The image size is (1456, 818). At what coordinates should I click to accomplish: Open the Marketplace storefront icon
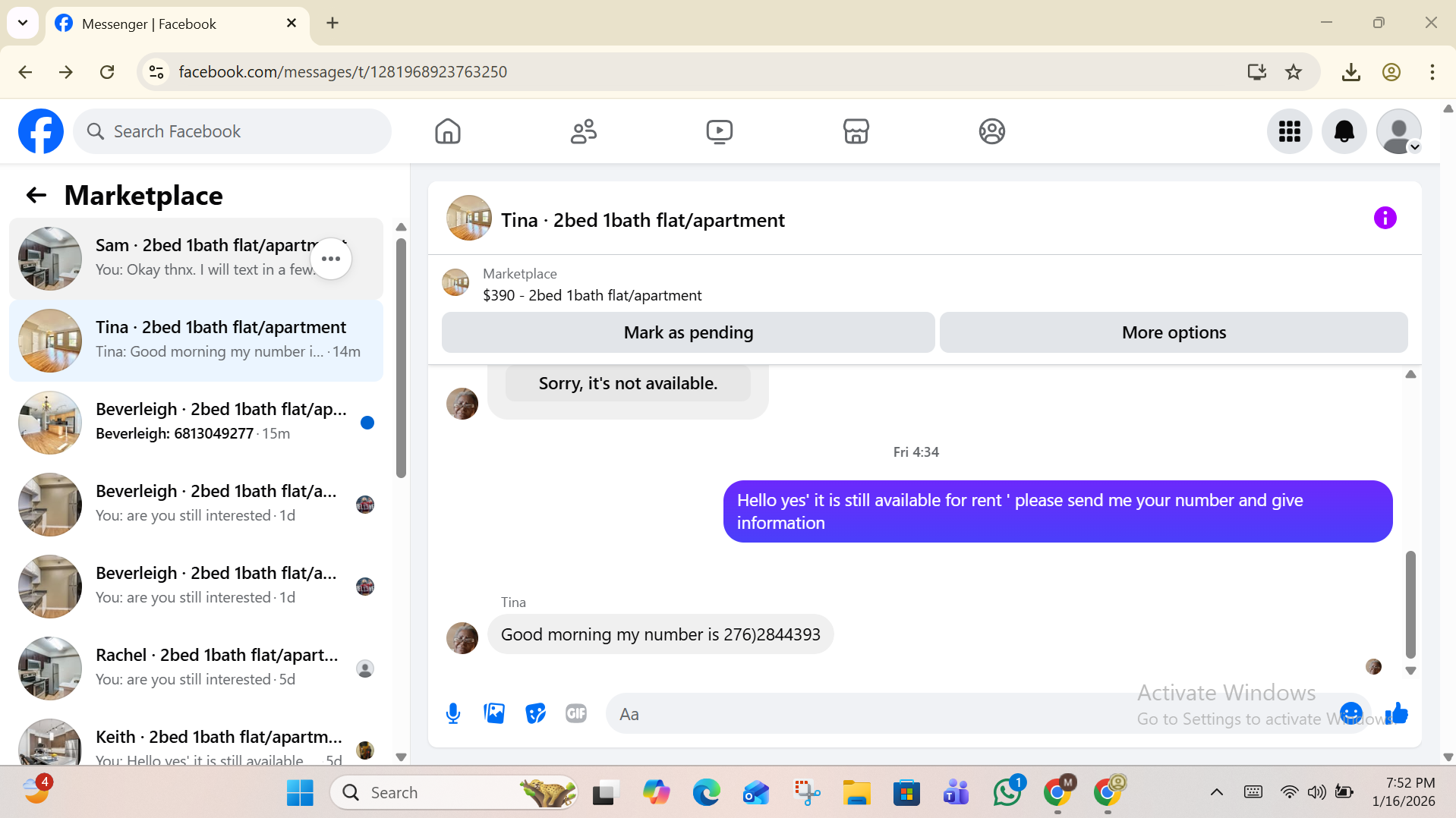856,131
